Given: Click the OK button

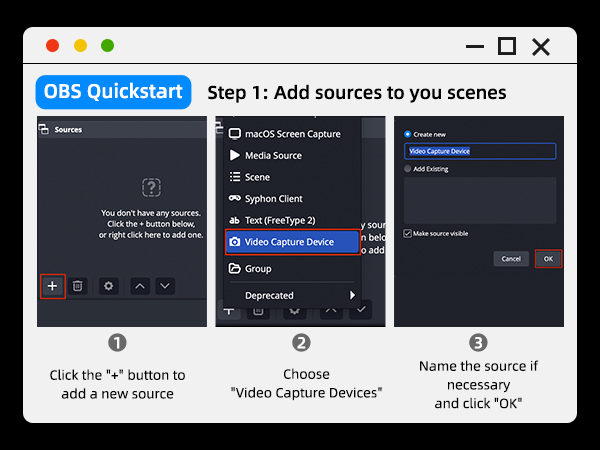Looking at the screenshot, I should (x=548, y=259).
